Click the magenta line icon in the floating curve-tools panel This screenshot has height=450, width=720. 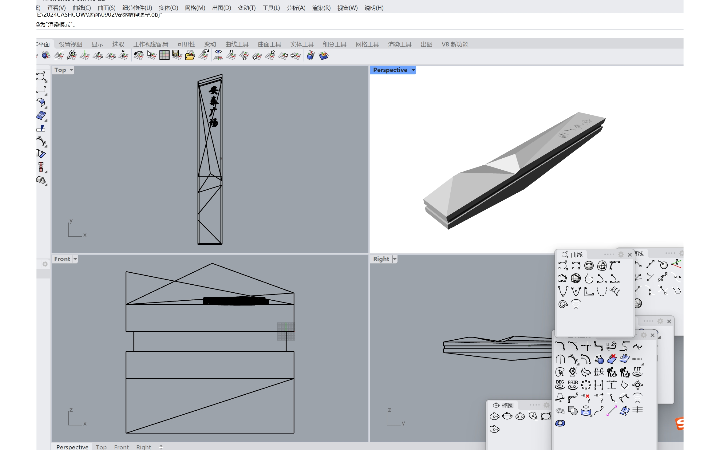612,411
